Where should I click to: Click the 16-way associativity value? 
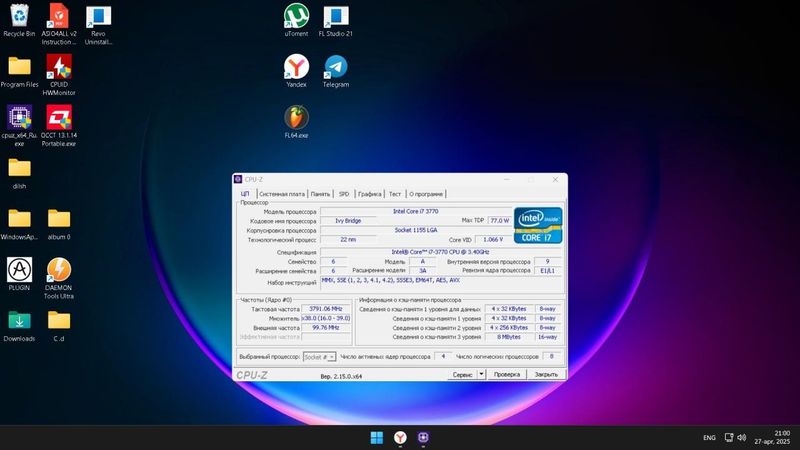pyautogui.click(x=547, y=337)
